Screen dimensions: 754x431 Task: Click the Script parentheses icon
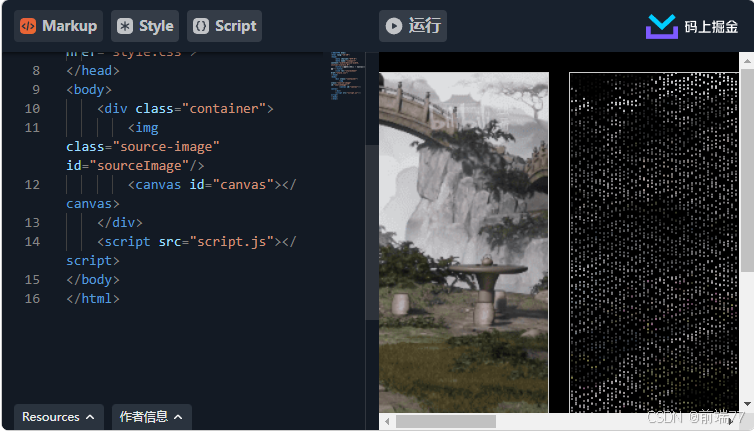201,26
